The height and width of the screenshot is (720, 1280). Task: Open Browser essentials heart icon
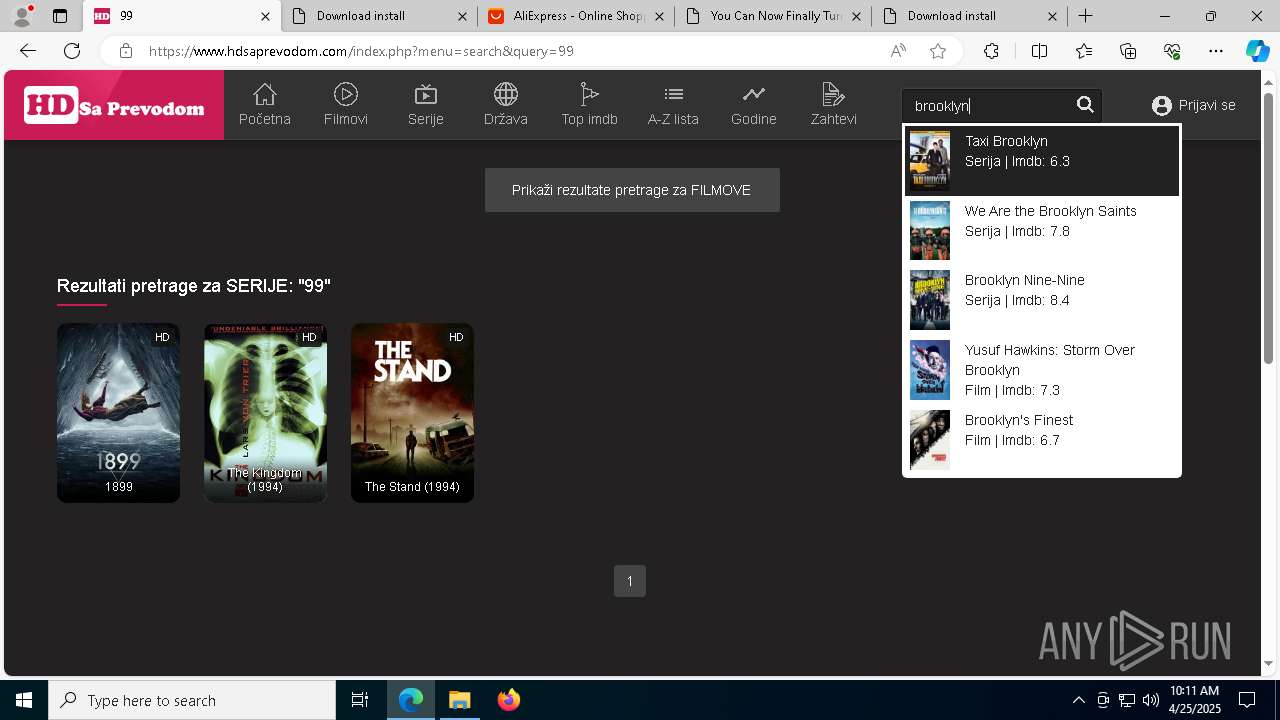pyautogui.click(x=1172, y=51)
